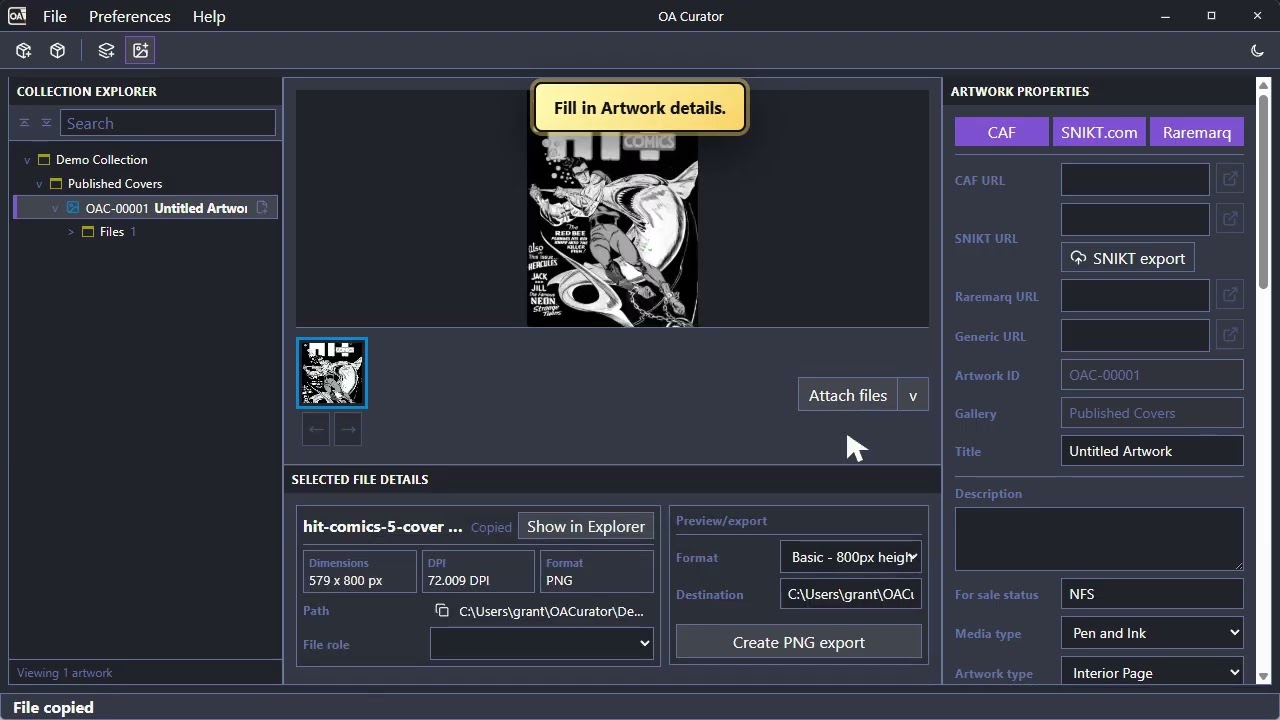
Task: Switch to the Raremarq tab
Action: coord(1197,132)
